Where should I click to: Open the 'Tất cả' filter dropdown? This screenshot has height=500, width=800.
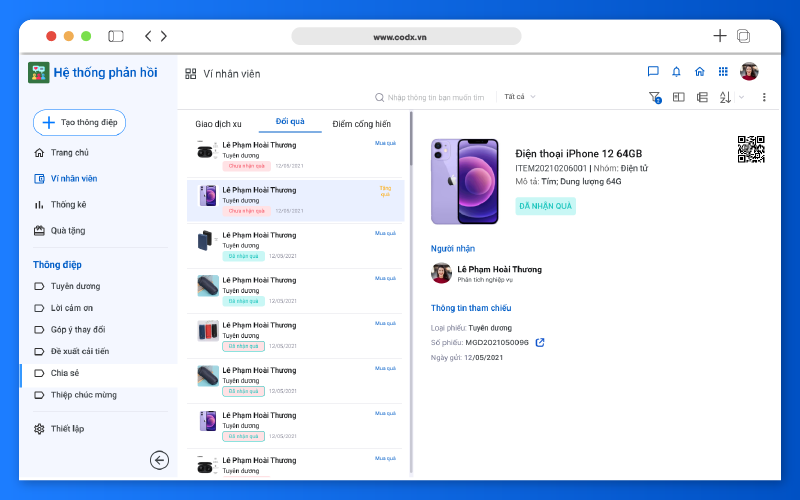519,96
